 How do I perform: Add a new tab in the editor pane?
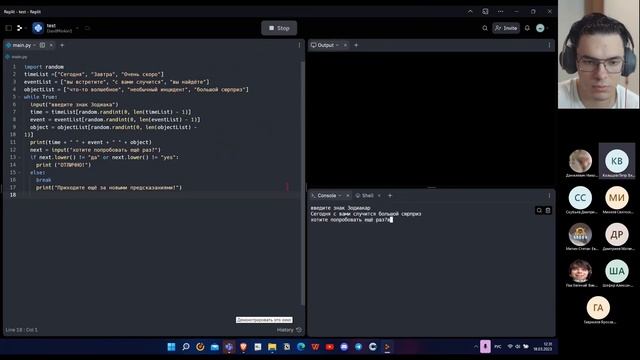coord(62,45)
